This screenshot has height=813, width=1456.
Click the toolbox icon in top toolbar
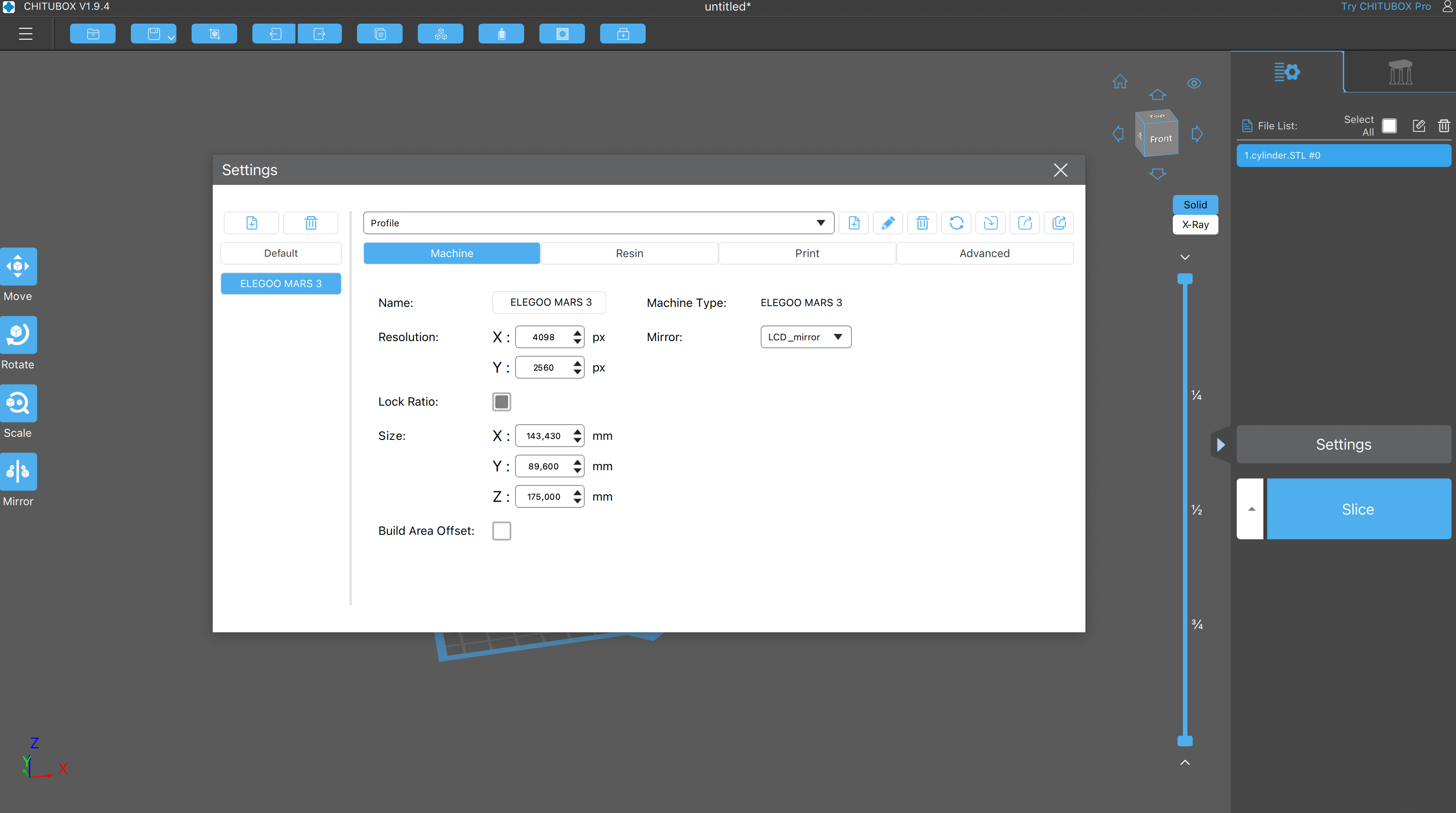pos(623,34)
